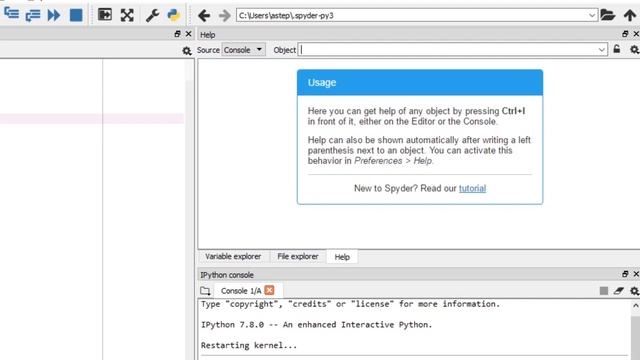
Task: Close the editor pane
Action: pyautogui.click(x=188, y=34)
